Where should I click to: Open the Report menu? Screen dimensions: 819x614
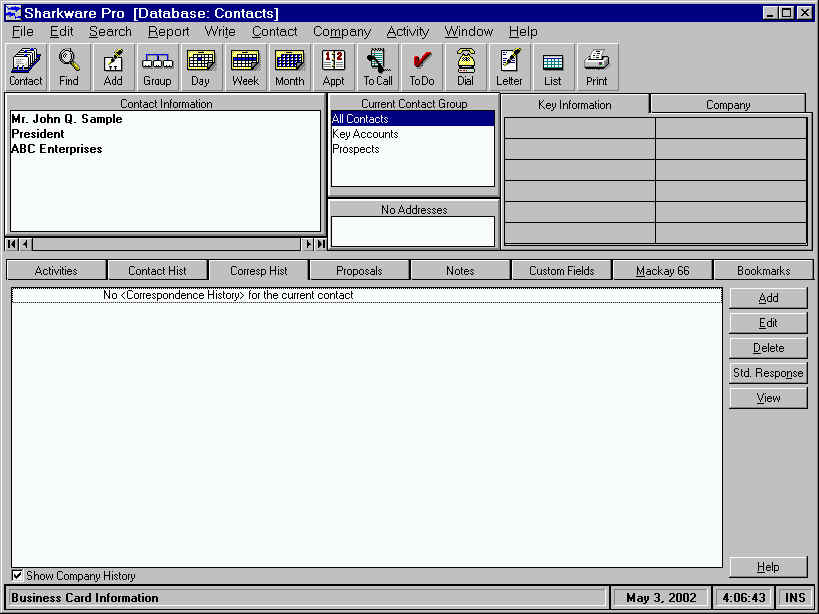[168, 32]
